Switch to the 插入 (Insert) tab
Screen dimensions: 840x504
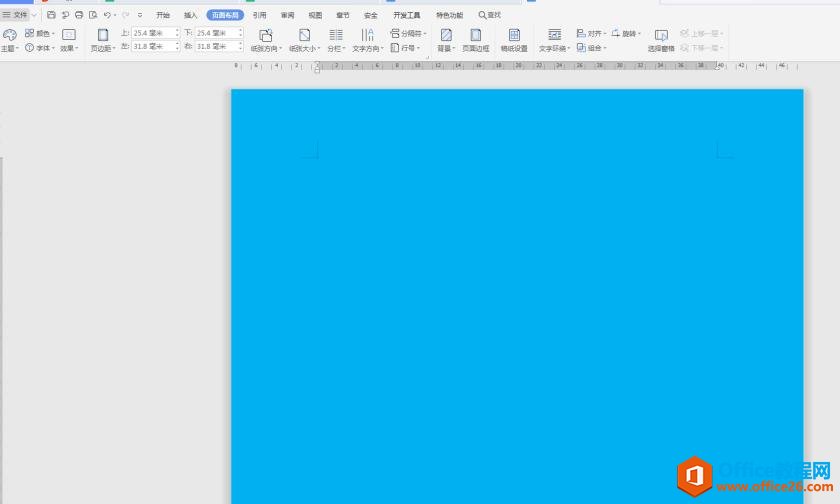tap(190, 15)
